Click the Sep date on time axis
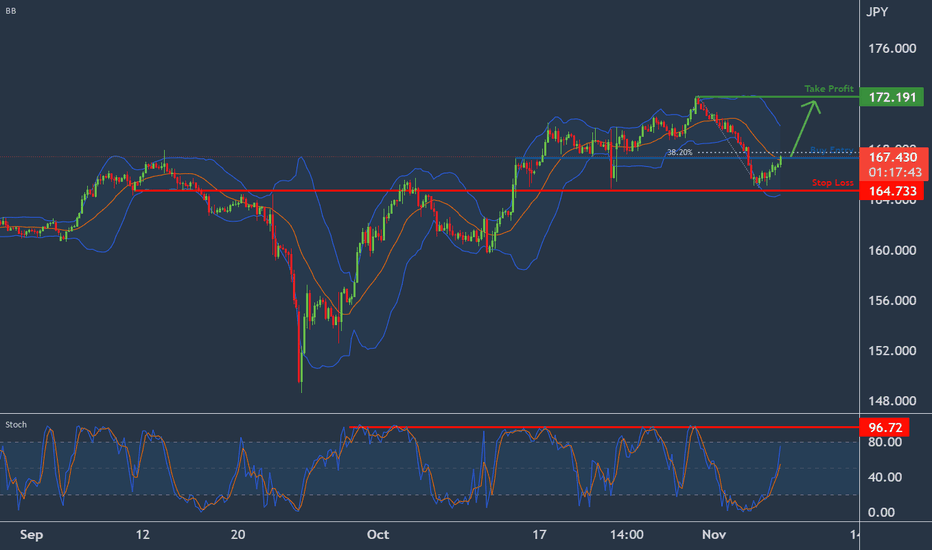This screenshot has width=932, height=550. coord(32,535)
